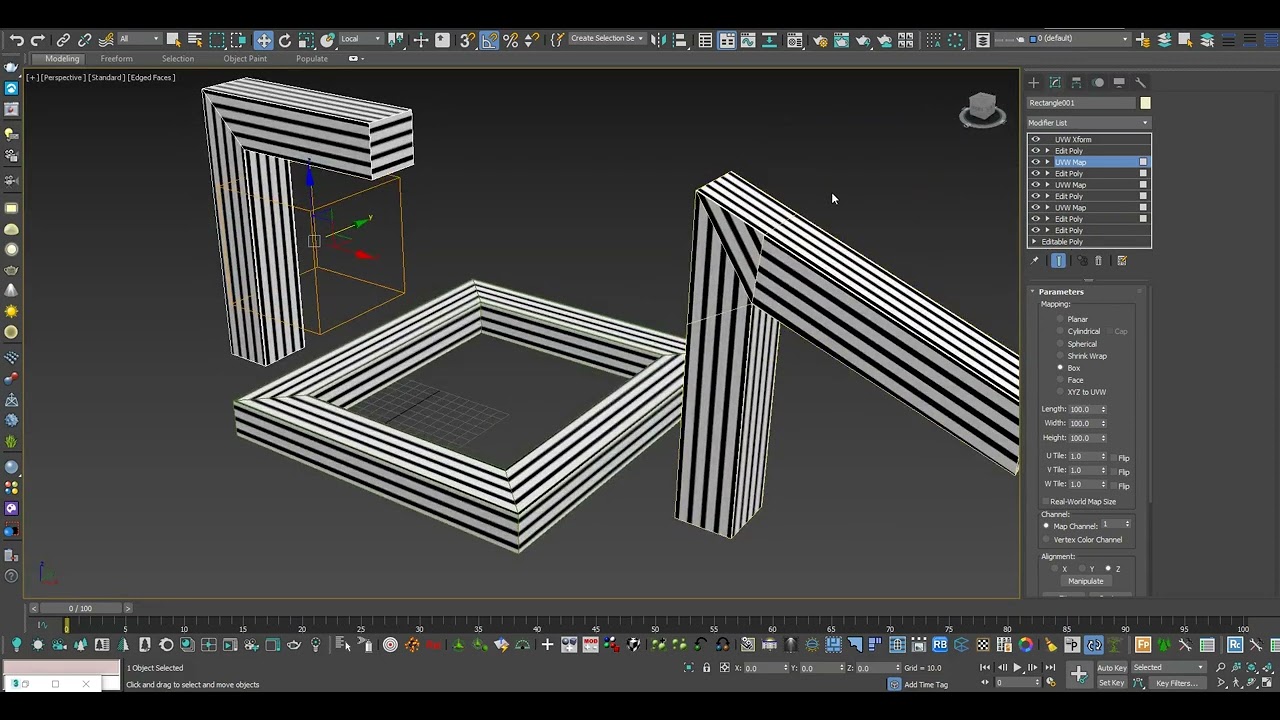
Task: Open the Render Setup teapot icon
Action: click(820, 39)
